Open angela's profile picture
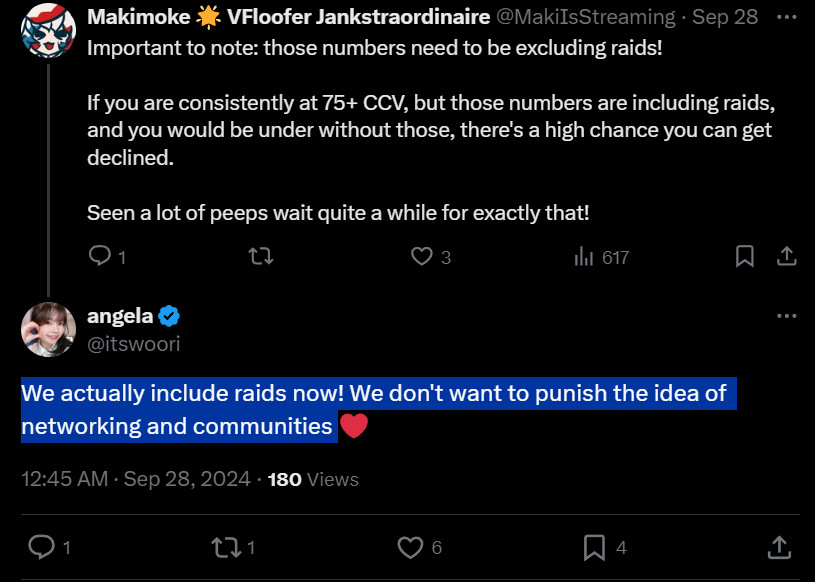 [48, 329]
